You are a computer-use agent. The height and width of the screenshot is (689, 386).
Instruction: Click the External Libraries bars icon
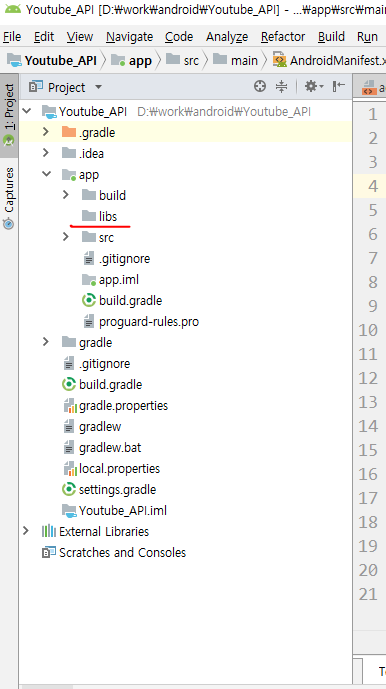coord(49,531)
